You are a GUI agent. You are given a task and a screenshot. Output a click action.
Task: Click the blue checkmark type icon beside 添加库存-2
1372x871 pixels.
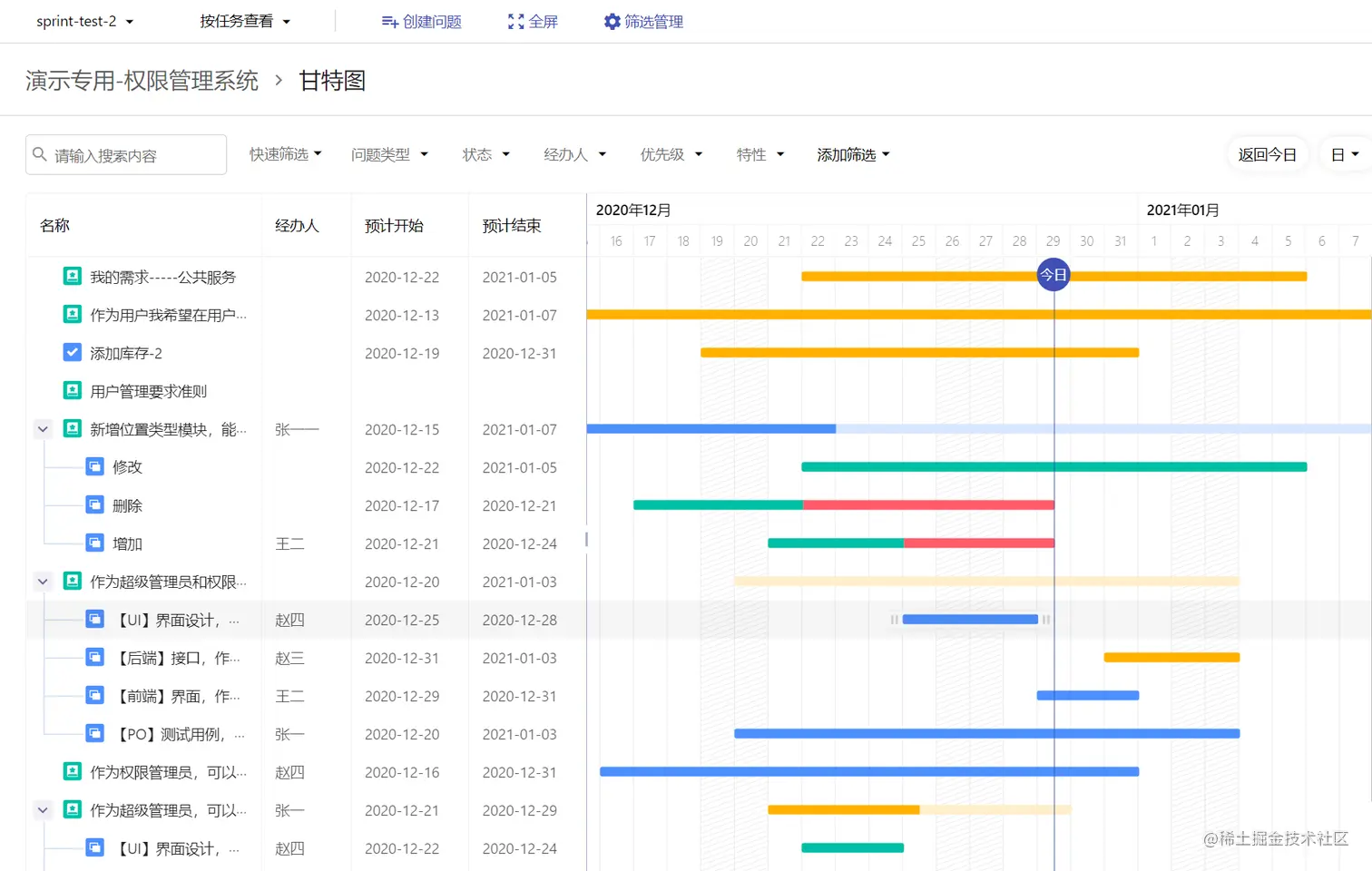(72, 352)
